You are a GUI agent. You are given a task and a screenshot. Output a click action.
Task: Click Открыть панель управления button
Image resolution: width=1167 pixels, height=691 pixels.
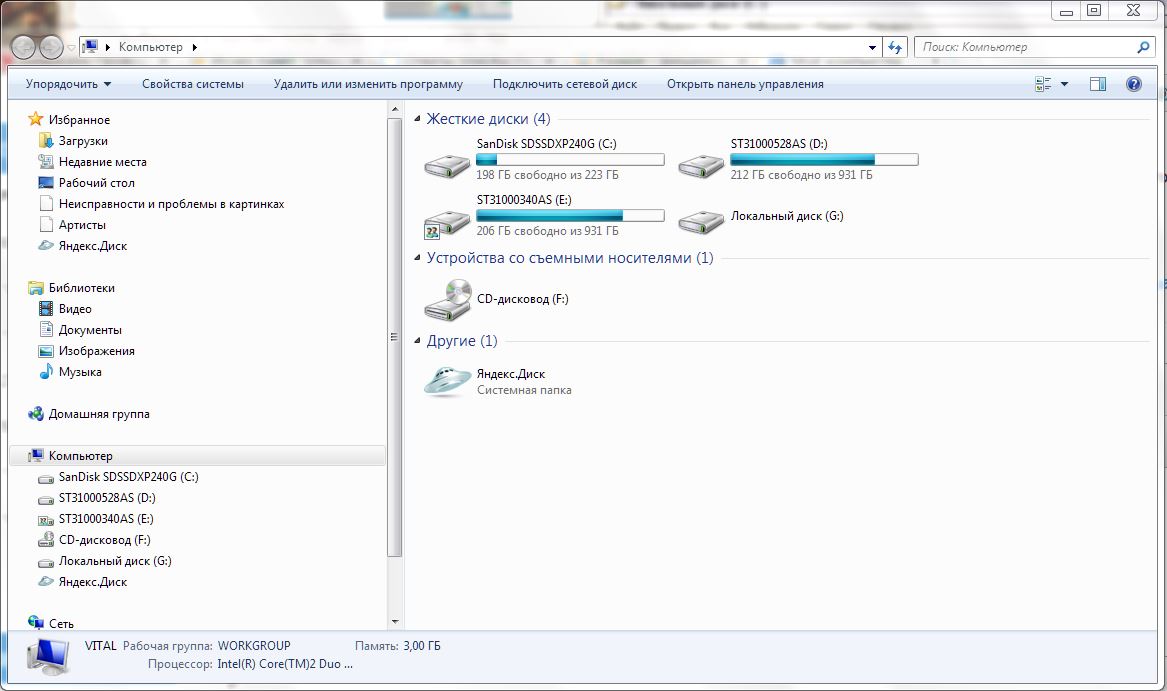745,84
